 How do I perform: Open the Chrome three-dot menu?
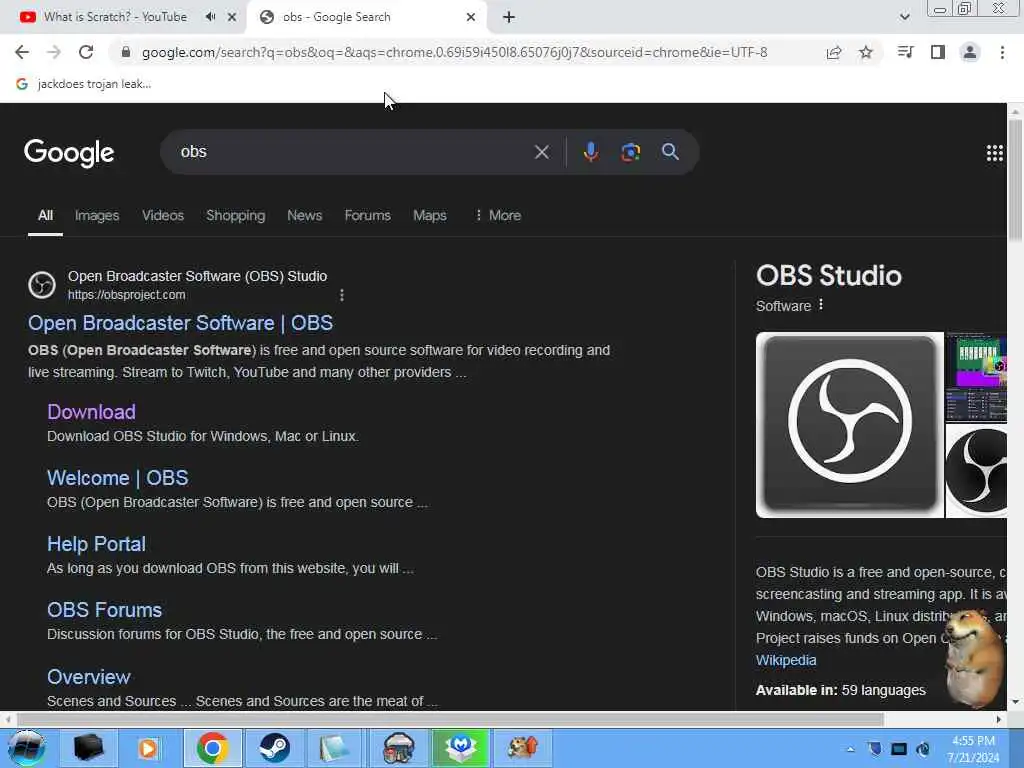(x=1002, y=52)
